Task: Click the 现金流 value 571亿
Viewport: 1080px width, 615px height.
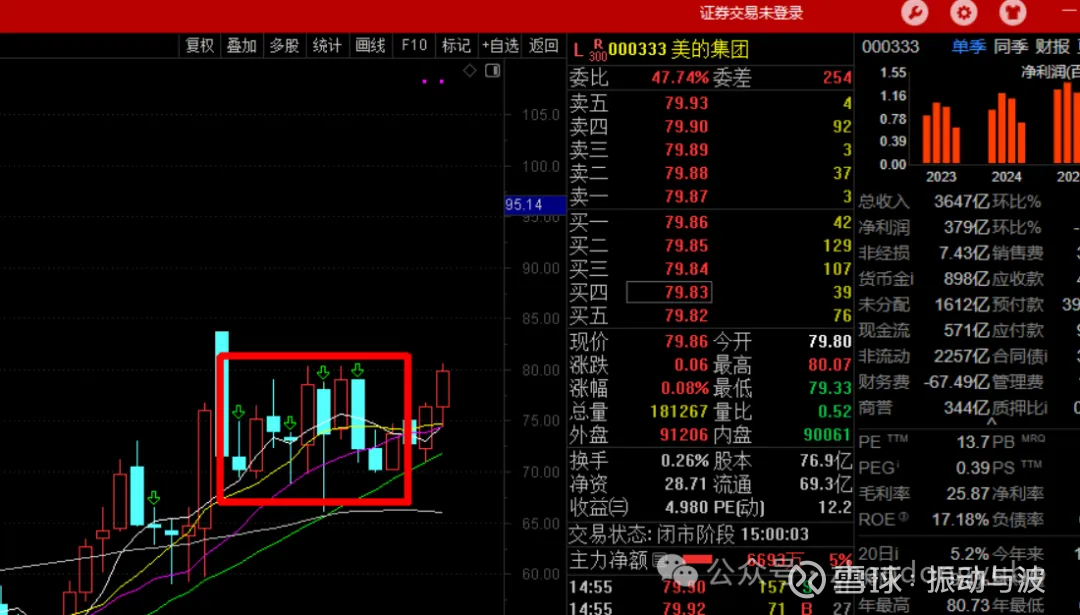Action: [x=966, y=331]
